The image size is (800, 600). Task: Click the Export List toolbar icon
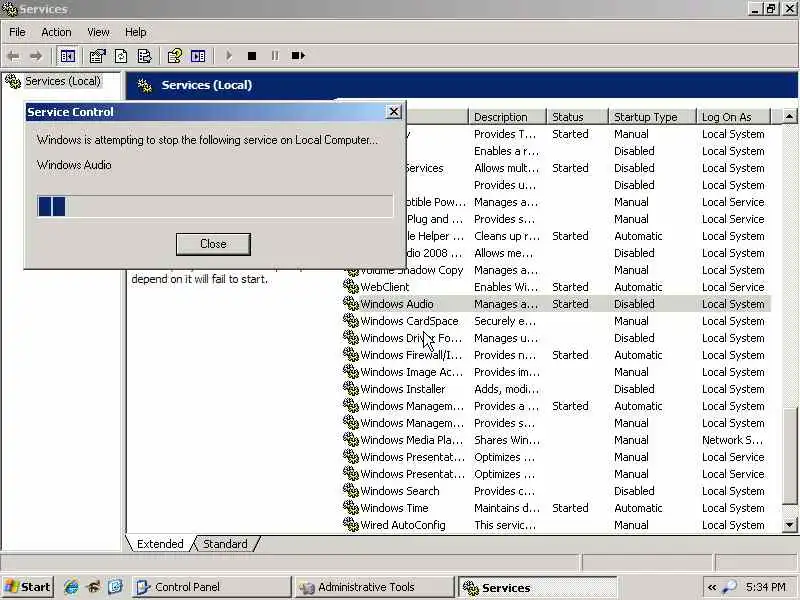[x=144, y=56]
